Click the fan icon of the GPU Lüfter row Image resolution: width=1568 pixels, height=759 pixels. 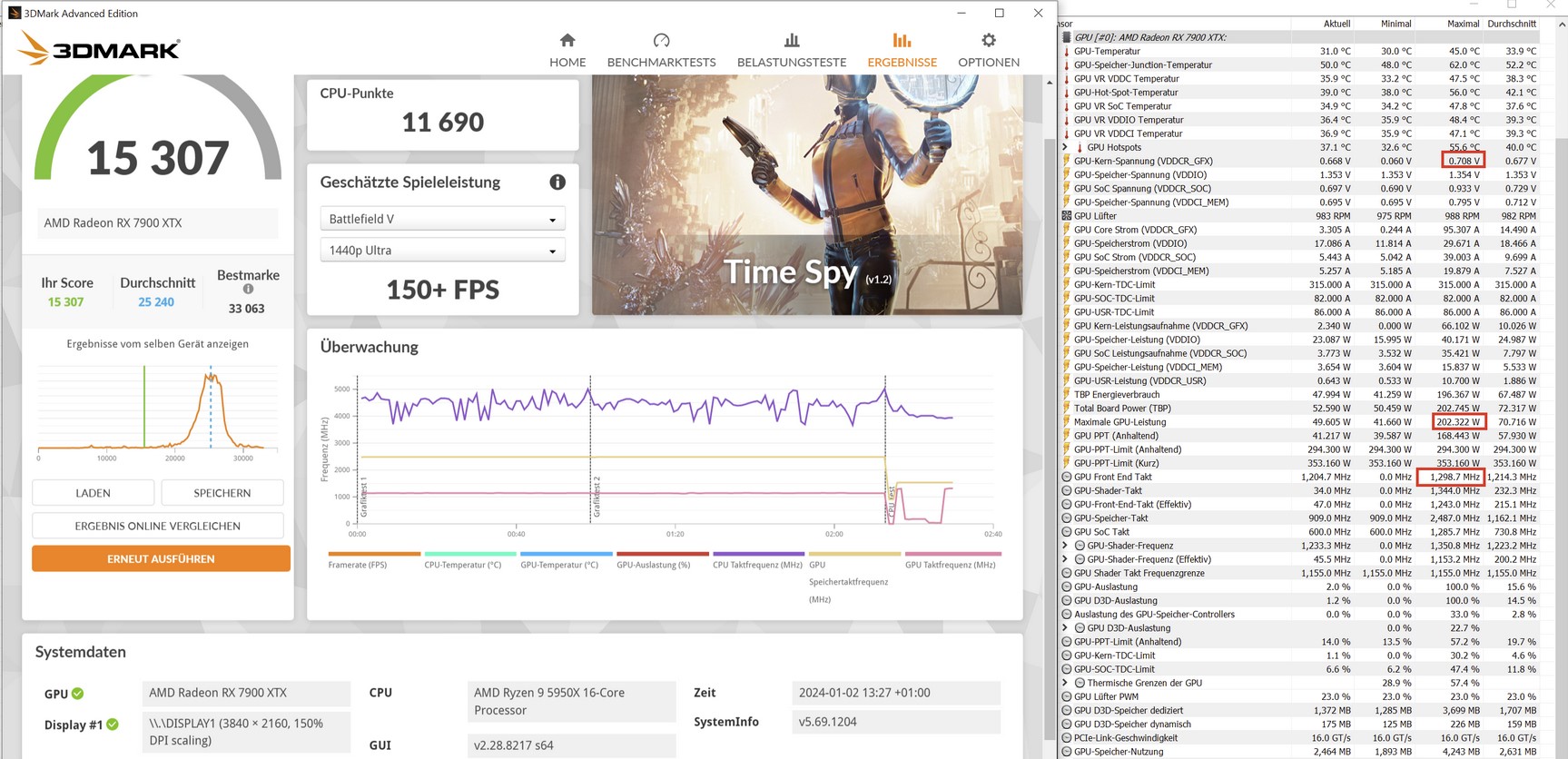point(1067,216)
